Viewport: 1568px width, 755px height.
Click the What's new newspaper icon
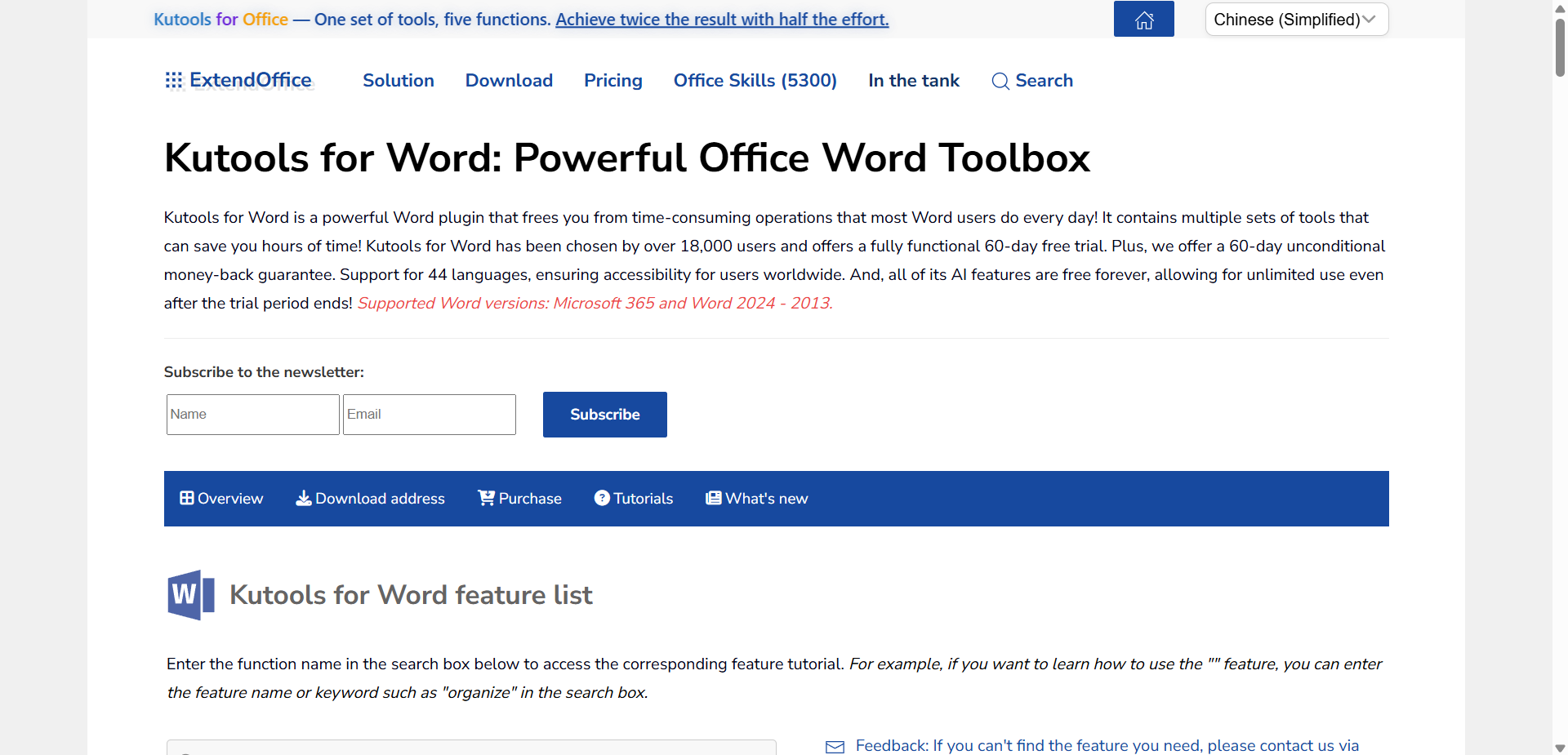tap(713, 498)
